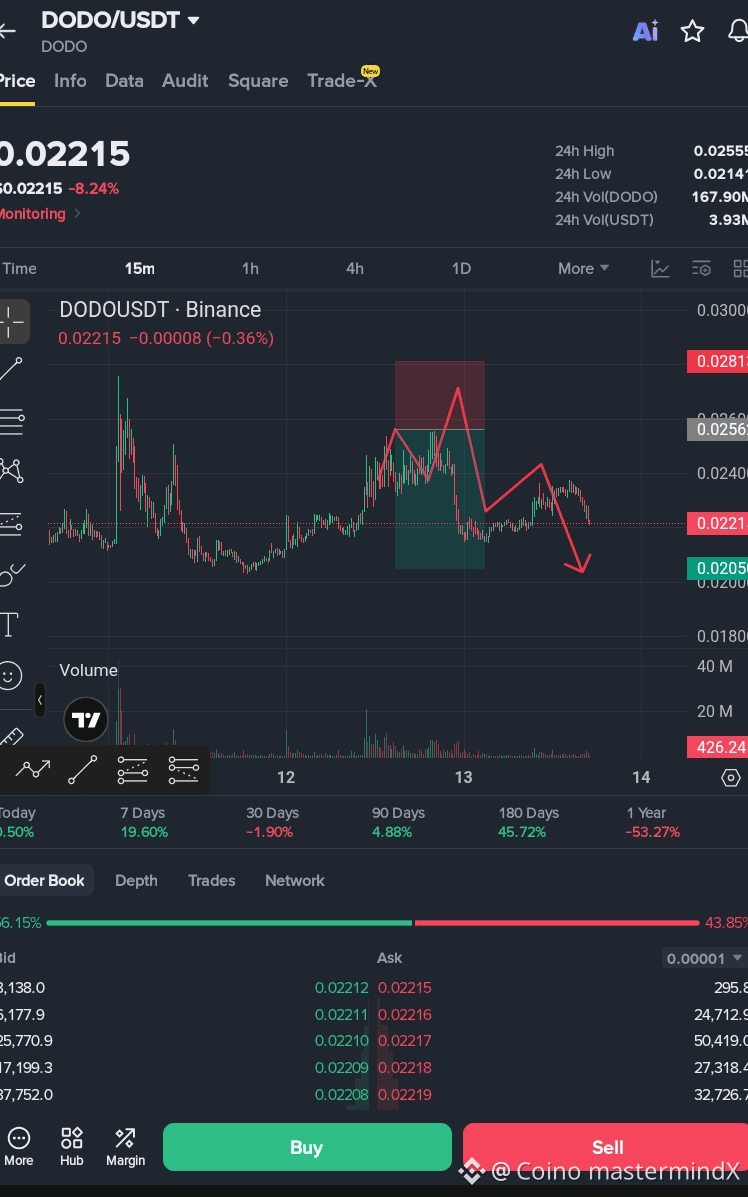The height and width of the screenshot is (1197, 748).
Task: Click the 0.0205 green price label
Action: click(717, 568)
